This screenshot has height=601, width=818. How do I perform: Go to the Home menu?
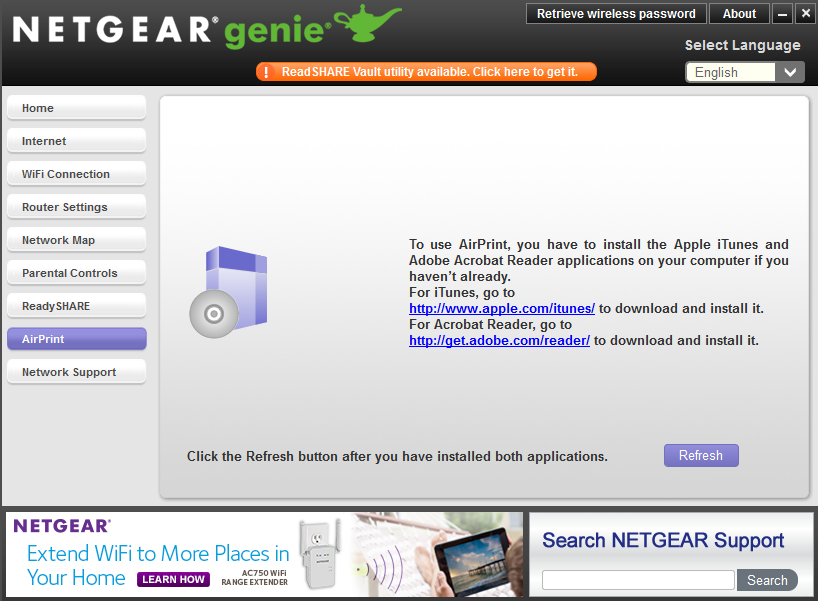tap(77, 108)
